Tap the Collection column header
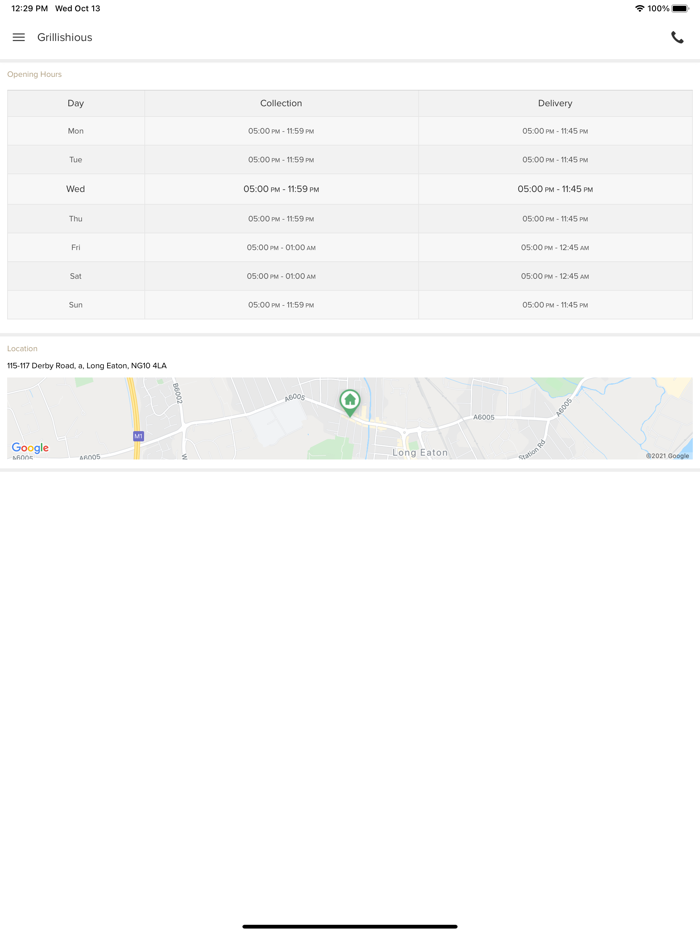 pos(281,103)
